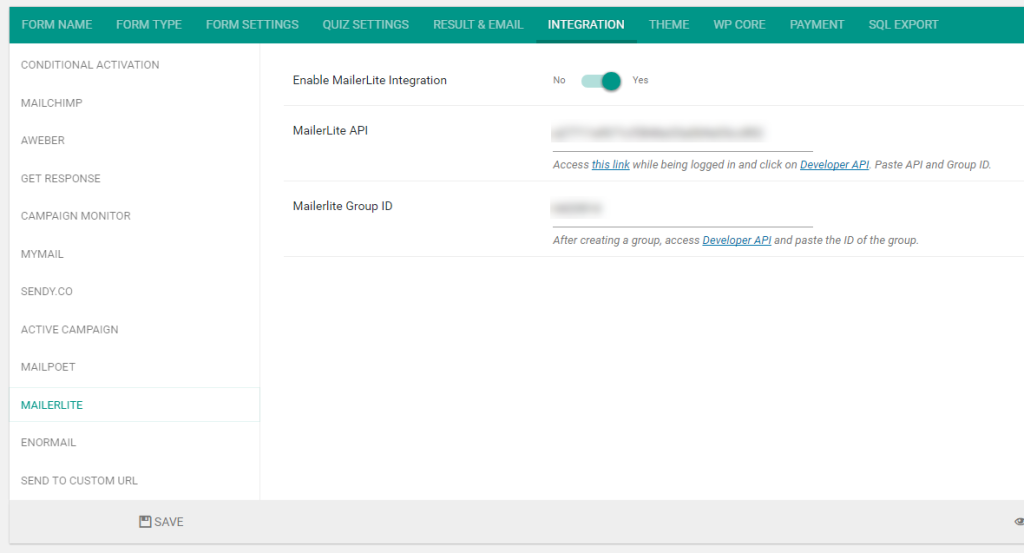Click the MailerLite API input field

(x=682, y=134)
